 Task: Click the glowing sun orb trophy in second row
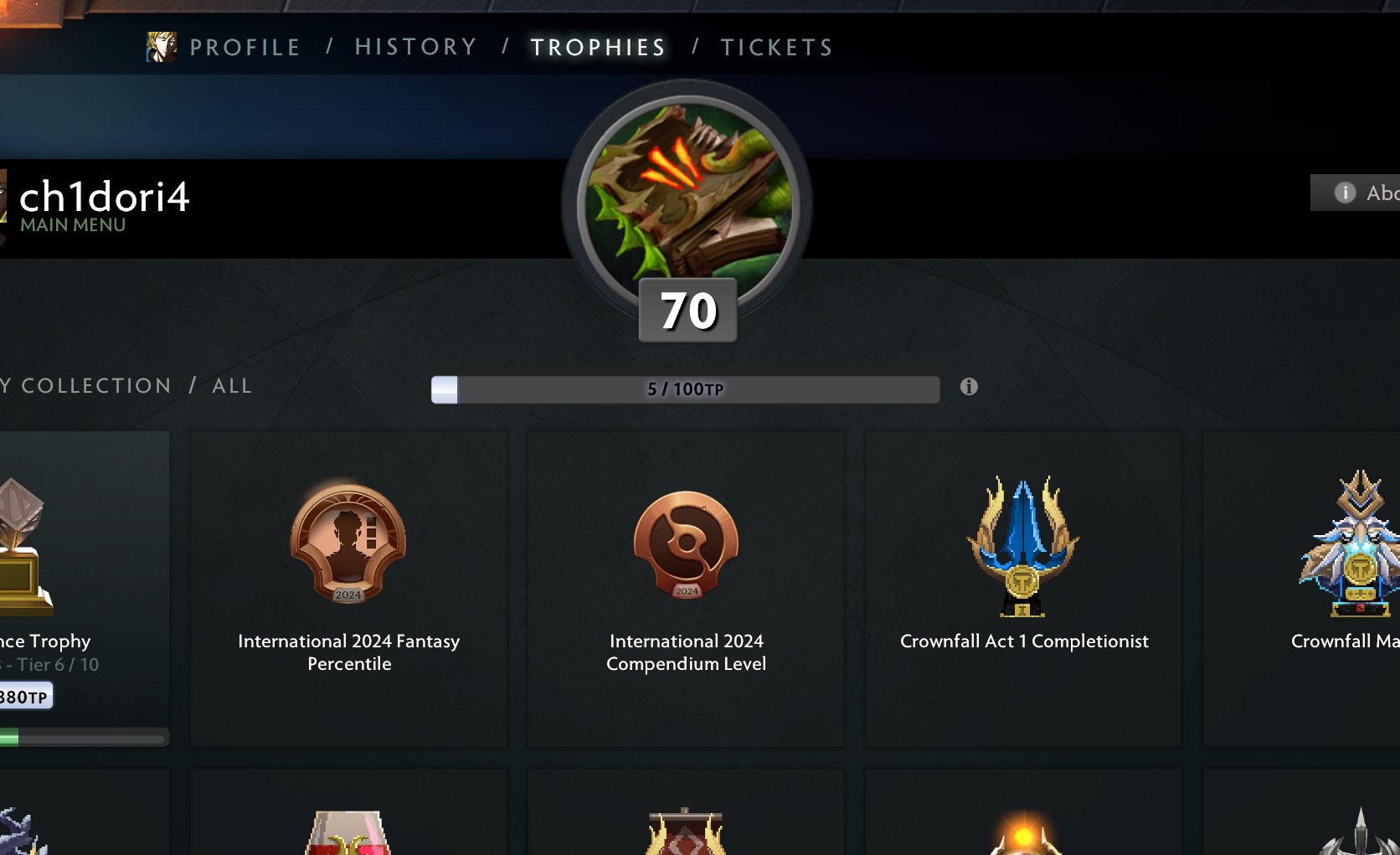pos(1023,832)
